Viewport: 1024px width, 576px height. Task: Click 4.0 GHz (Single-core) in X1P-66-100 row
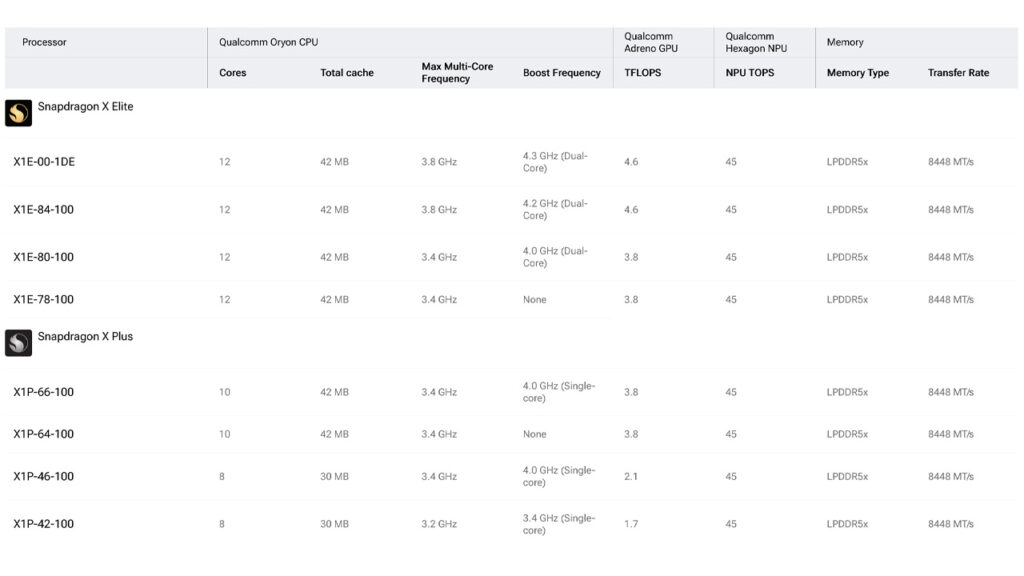559,392
